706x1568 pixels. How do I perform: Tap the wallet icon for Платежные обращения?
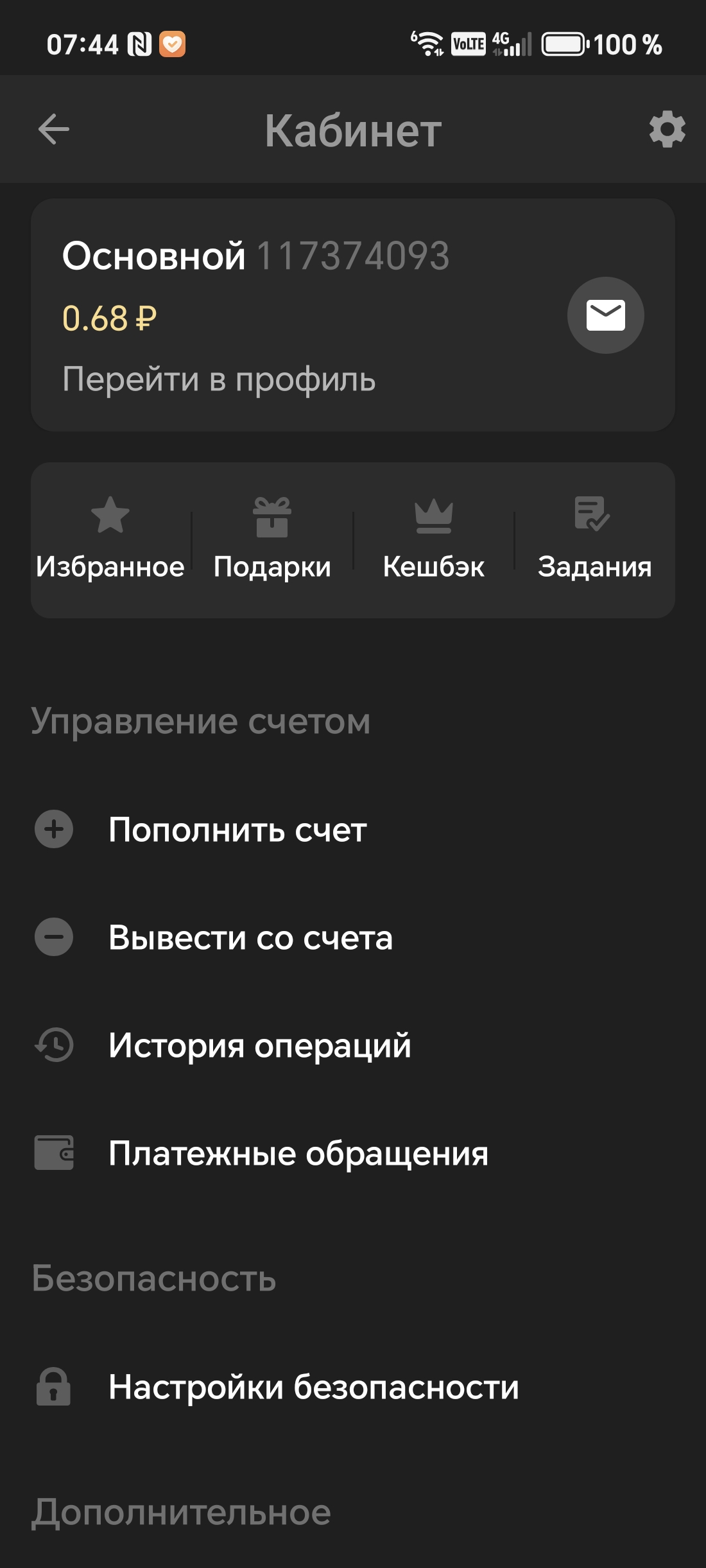click(x=54, y=1153)
